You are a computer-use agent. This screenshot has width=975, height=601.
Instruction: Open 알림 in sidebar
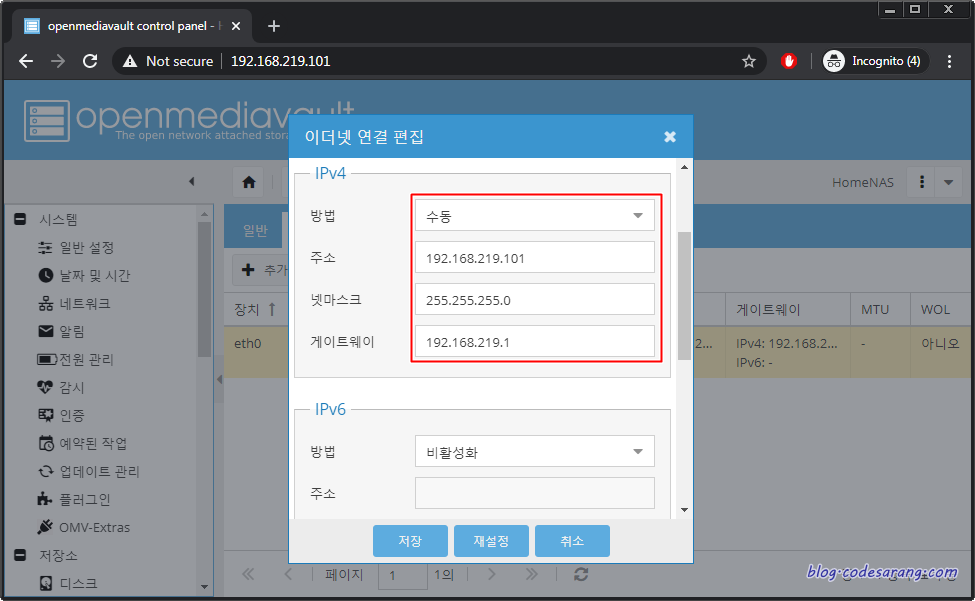tap(72, 331)
